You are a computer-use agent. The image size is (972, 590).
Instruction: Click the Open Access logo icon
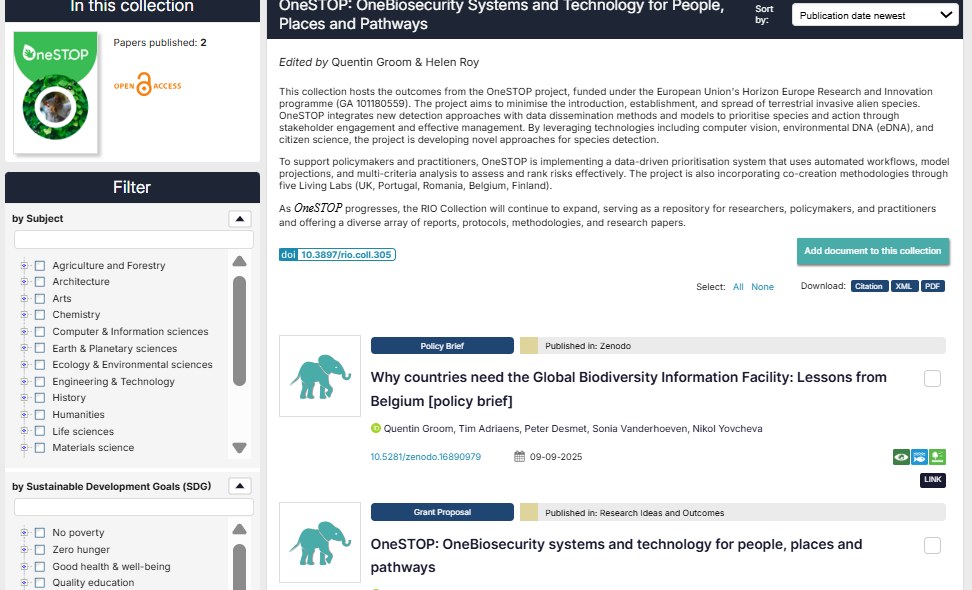pos(147,86)
